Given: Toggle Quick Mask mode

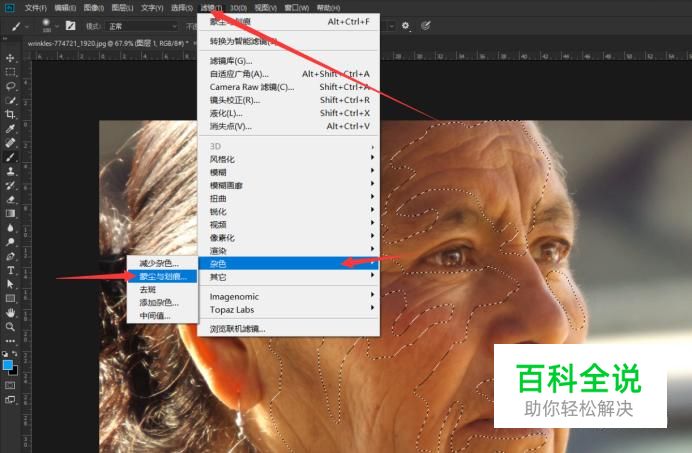Looking at the screenshot, I should pyautogui.click(x=10, y=385).
